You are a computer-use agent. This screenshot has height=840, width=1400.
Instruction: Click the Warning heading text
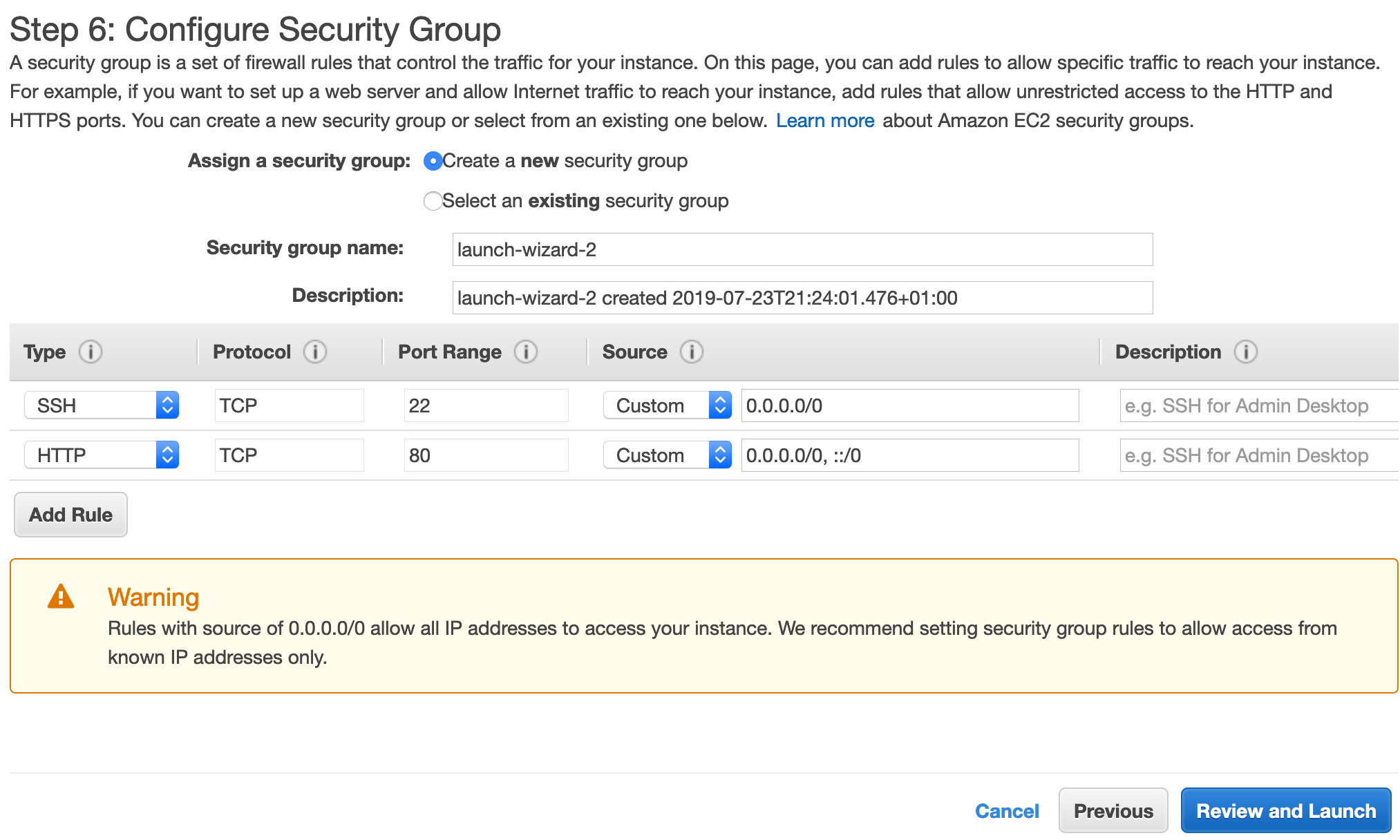click(x=153, y=597)
